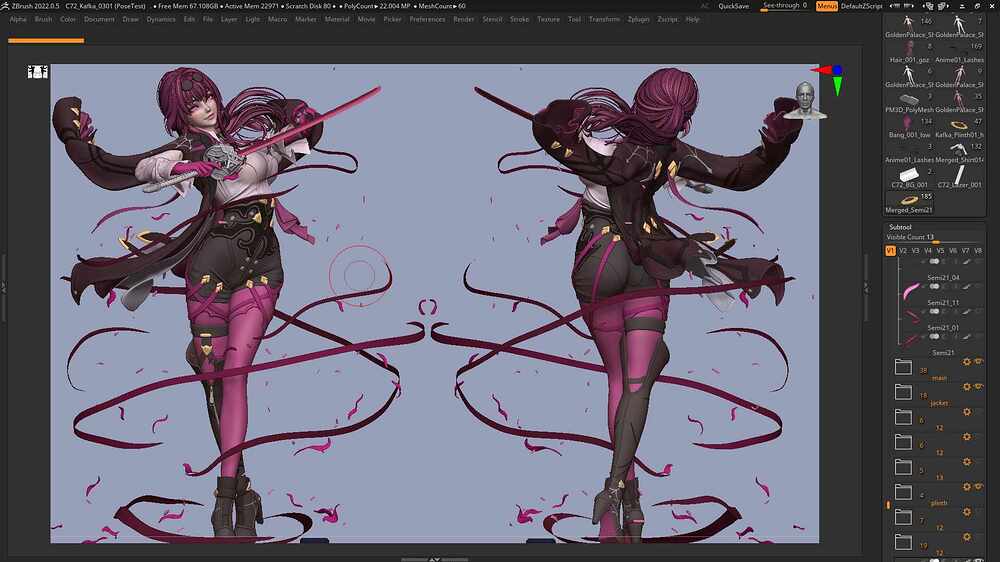Screen dimensions: 1000x562
Task: Activate visibility set V1
Action: point(890,251)
